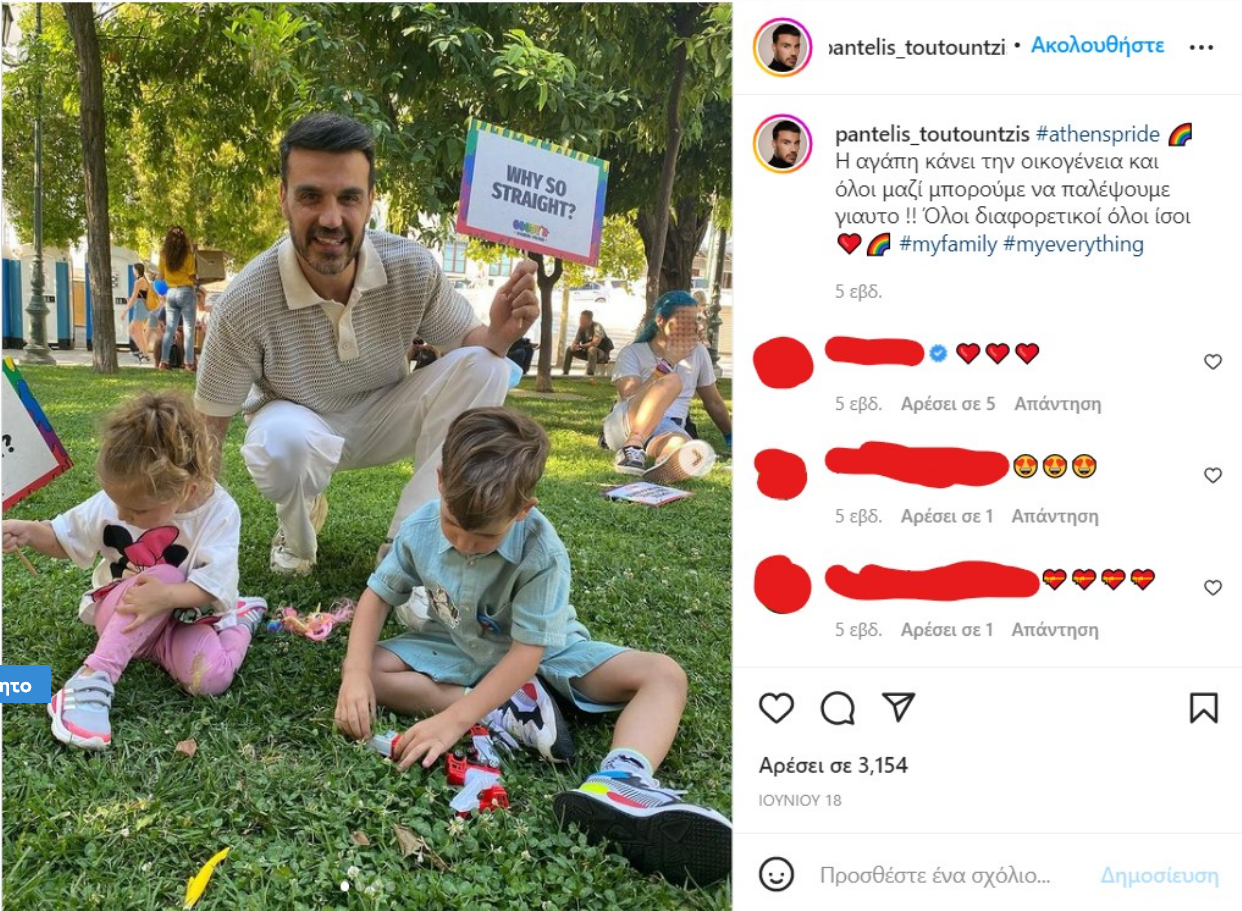This screenshot has width=1242, height=911.
Task: Open the emoji picker smiley icon
Action: [x=776, y=874]
